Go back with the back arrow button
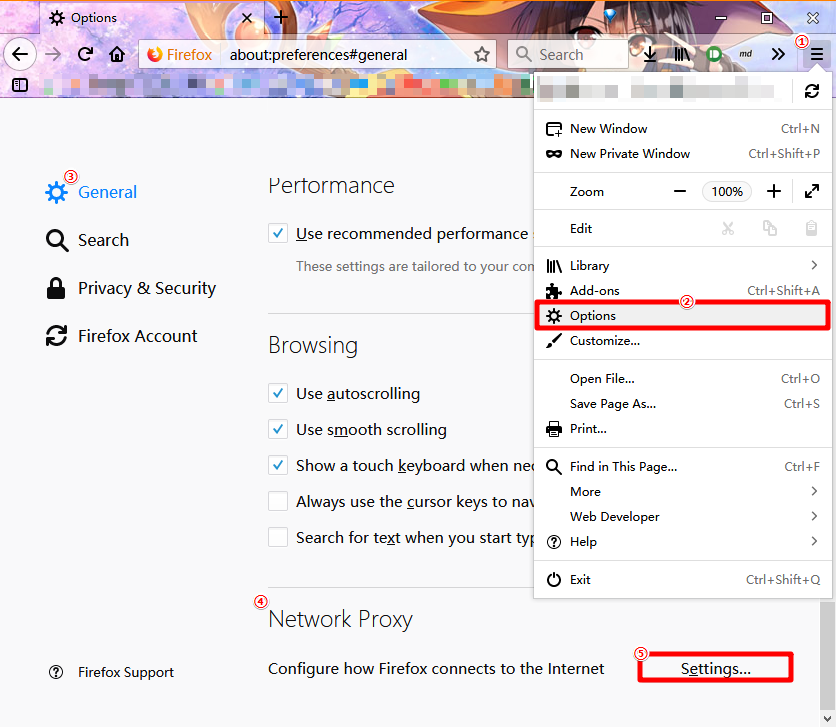This screenshot has height=727, width=836. point(20,54)
